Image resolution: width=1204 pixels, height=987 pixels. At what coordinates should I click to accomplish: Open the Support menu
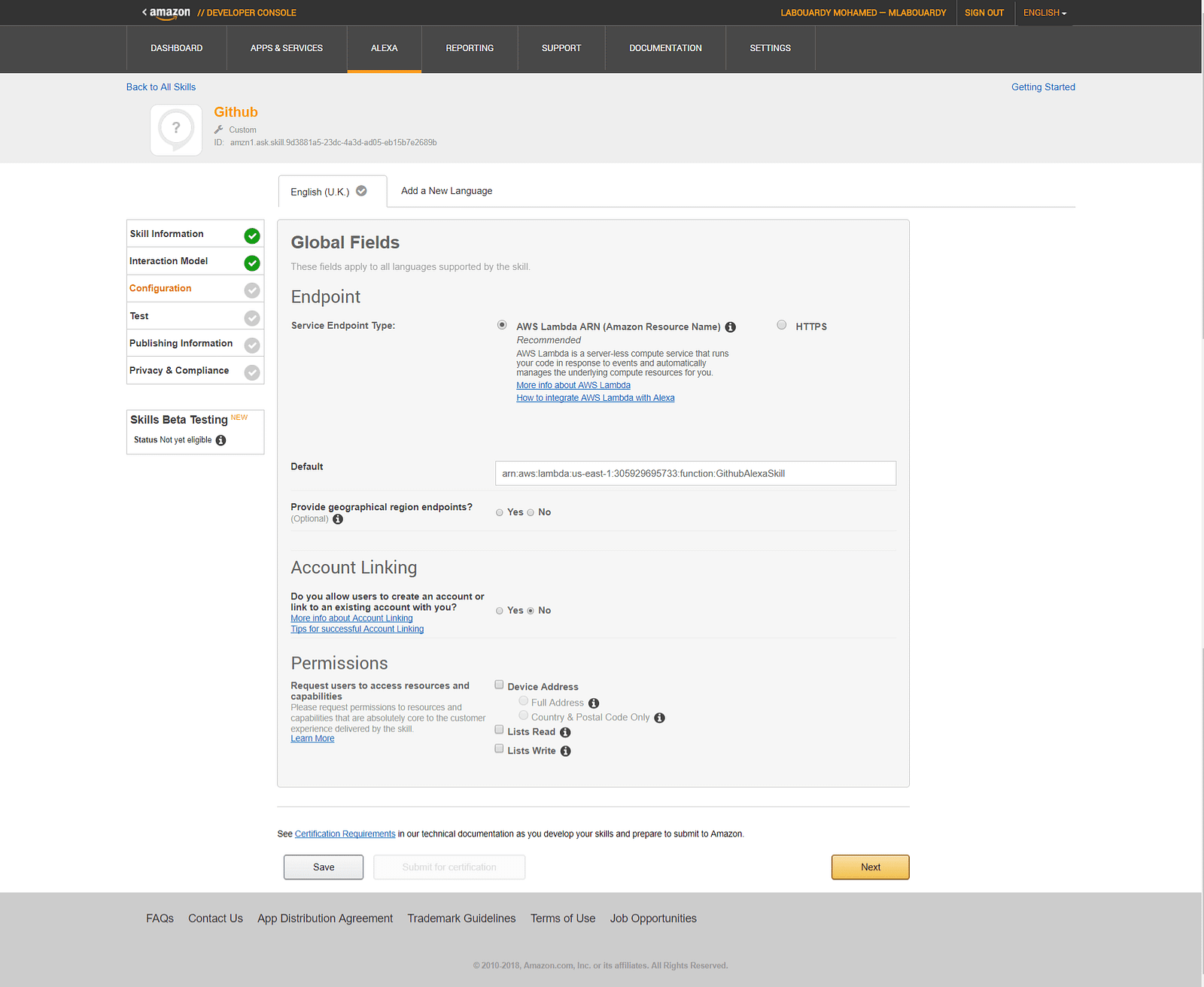pyautogui.click(x=561, y=48)
